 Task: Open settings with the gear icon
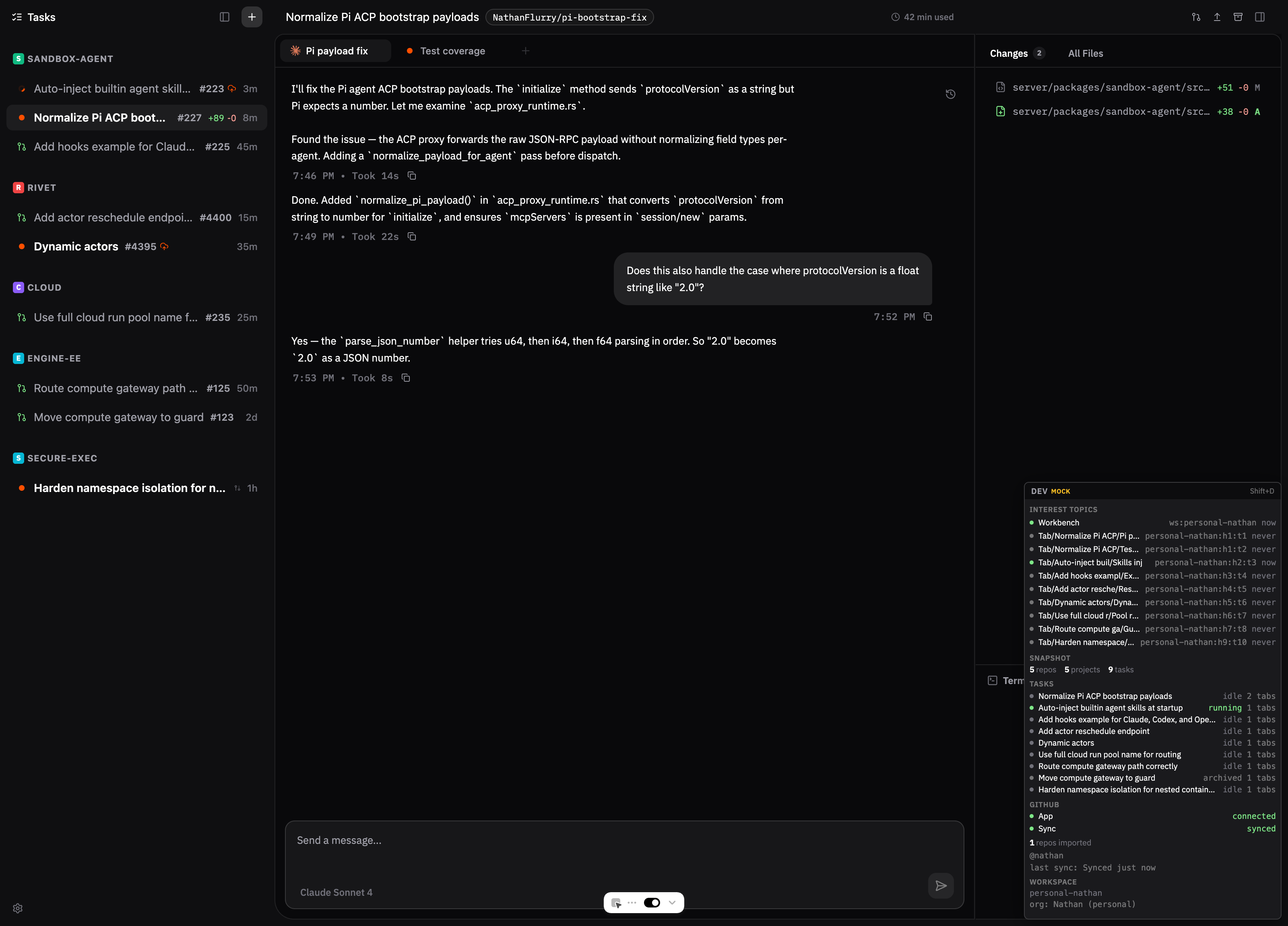18,908
